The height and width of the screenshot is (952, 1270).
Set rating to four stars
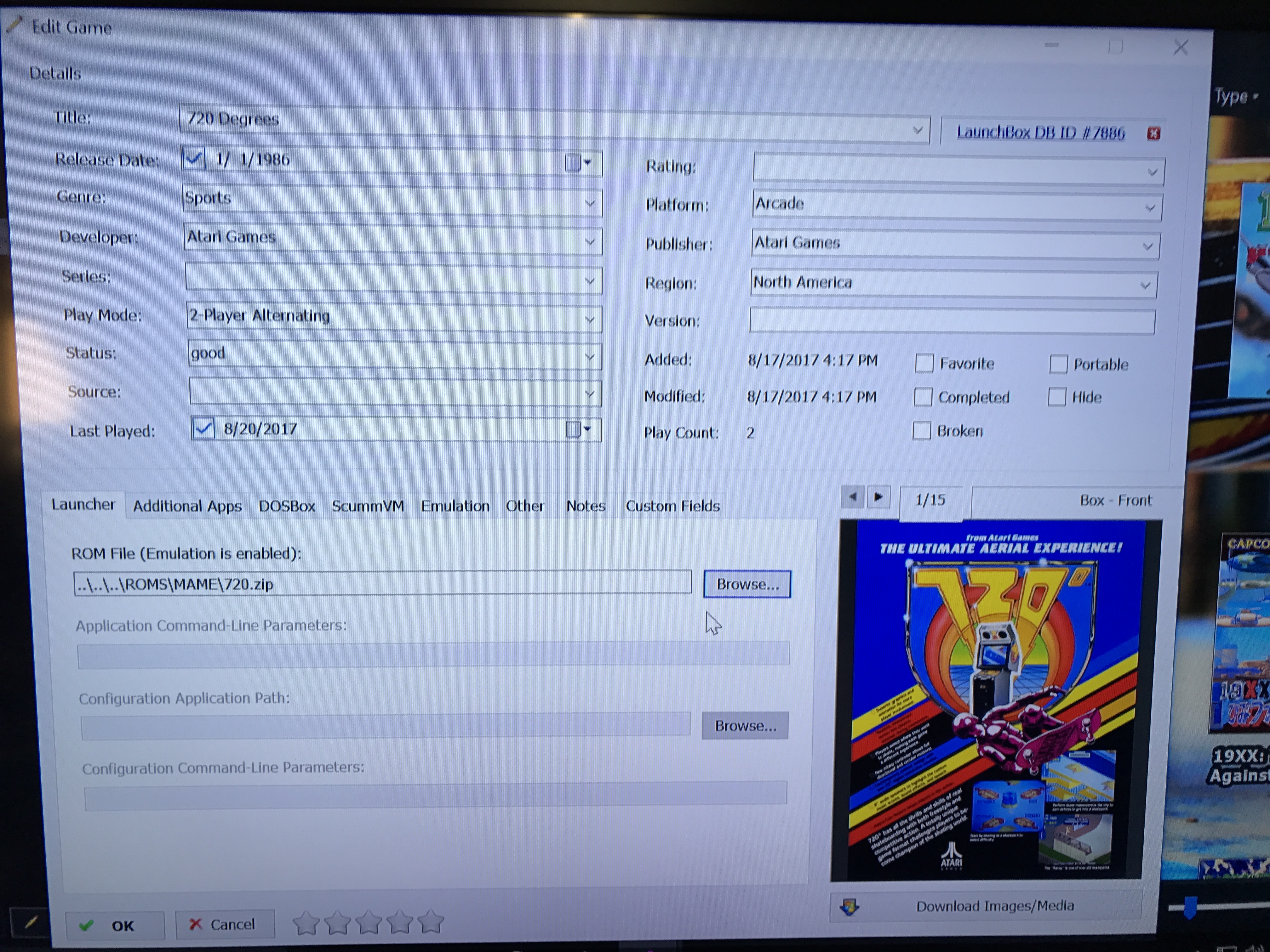(x=400, y=923)
